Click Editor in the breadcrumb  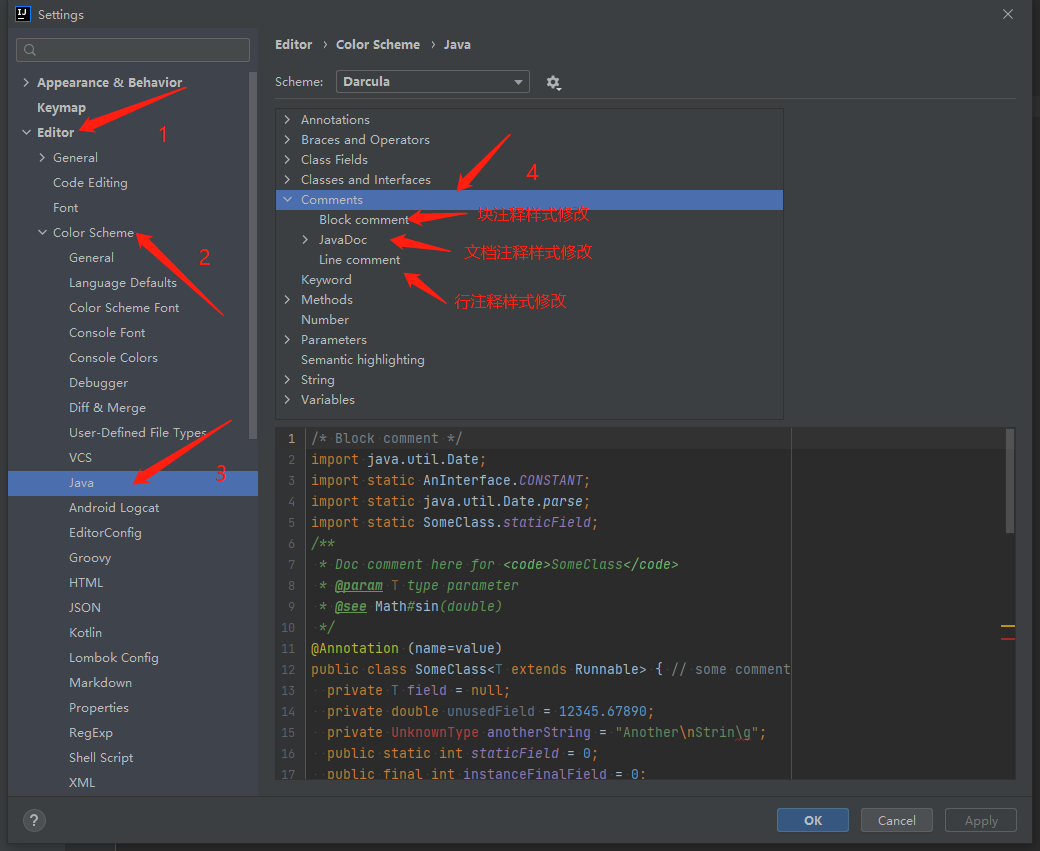293,44
